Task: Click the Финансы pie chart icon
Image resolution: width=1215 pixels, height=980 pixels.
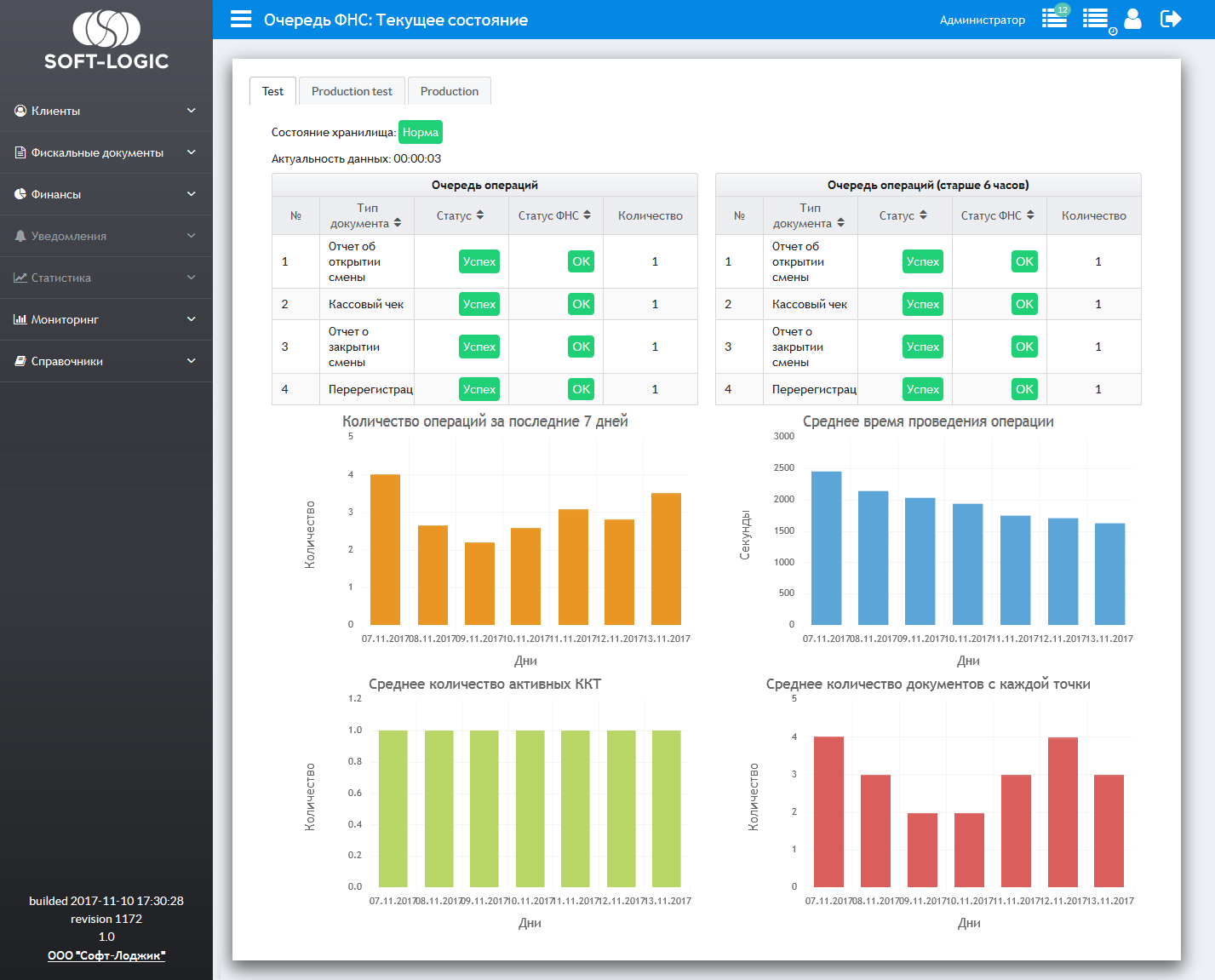Action: [x=20, y=194]
